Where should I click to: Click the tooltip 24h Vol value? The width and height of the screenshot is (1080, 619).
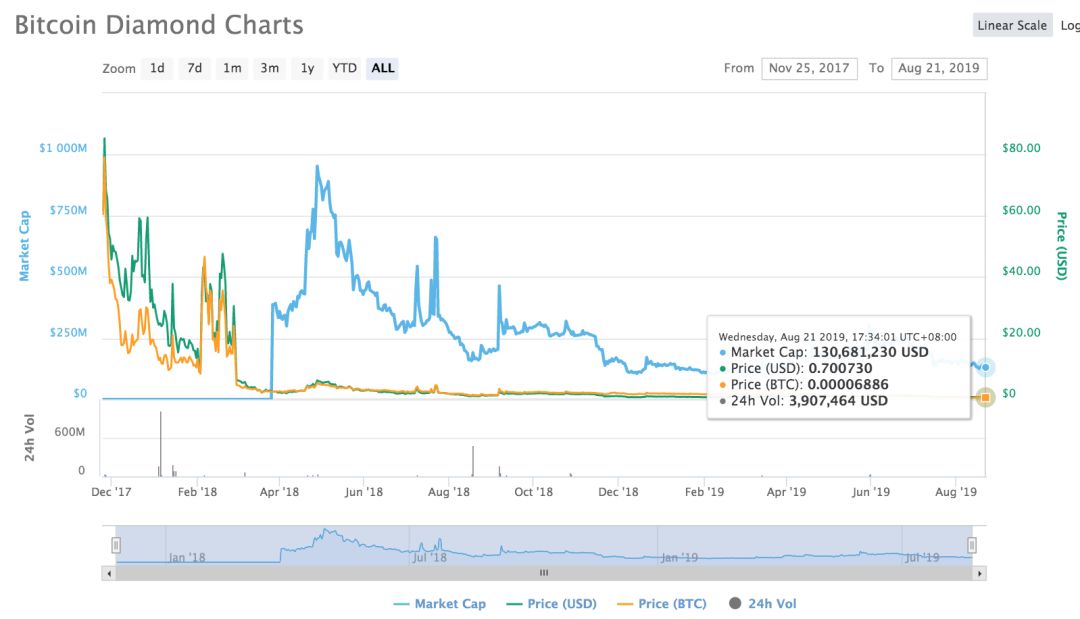click(x=838, y=401)
